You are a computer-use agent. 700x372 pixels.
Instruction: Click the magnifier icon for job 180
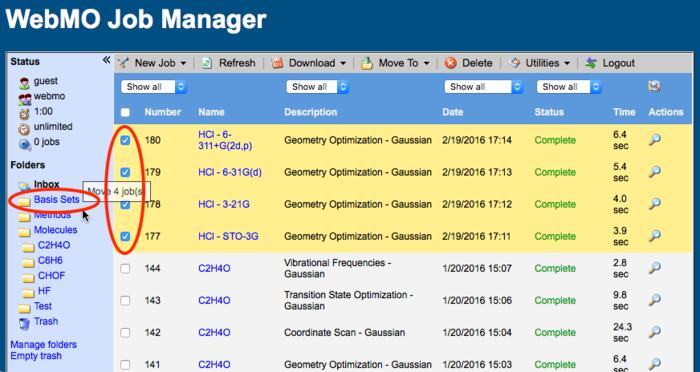[x=654, y=140]
